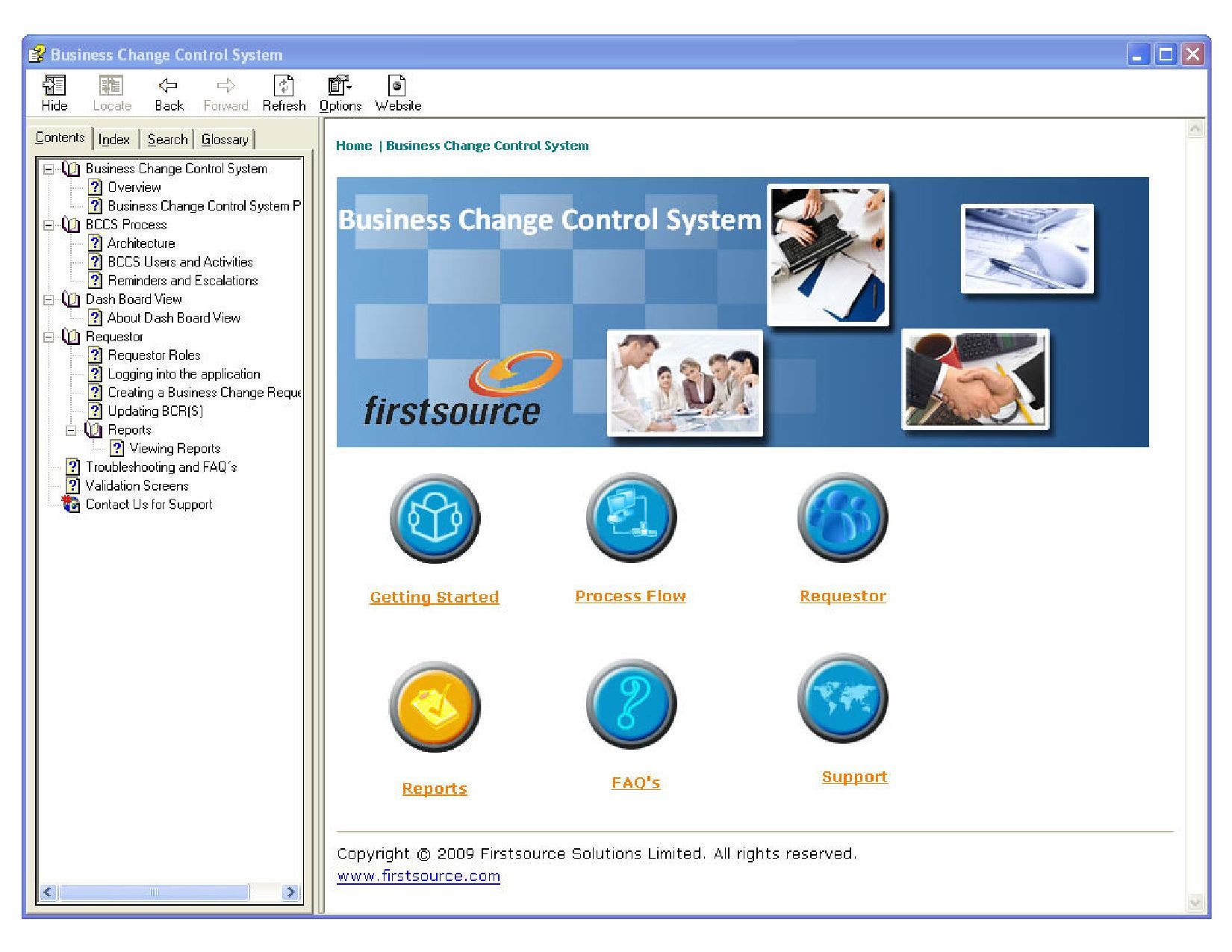
Task: Open the Requestor Roles topic
Action: (154, 355)
